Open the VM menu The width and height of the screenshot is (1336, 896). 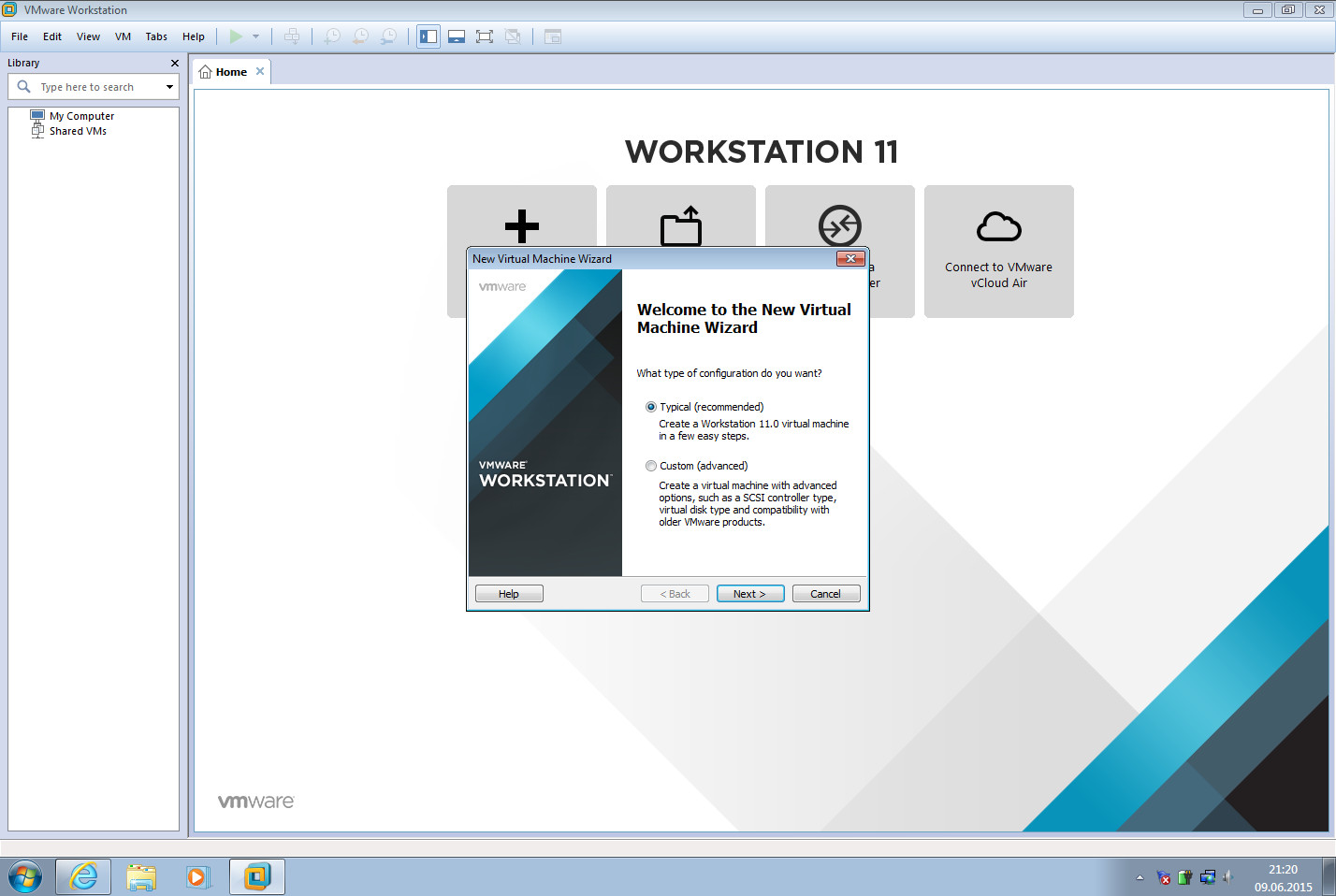pos(123,36)
